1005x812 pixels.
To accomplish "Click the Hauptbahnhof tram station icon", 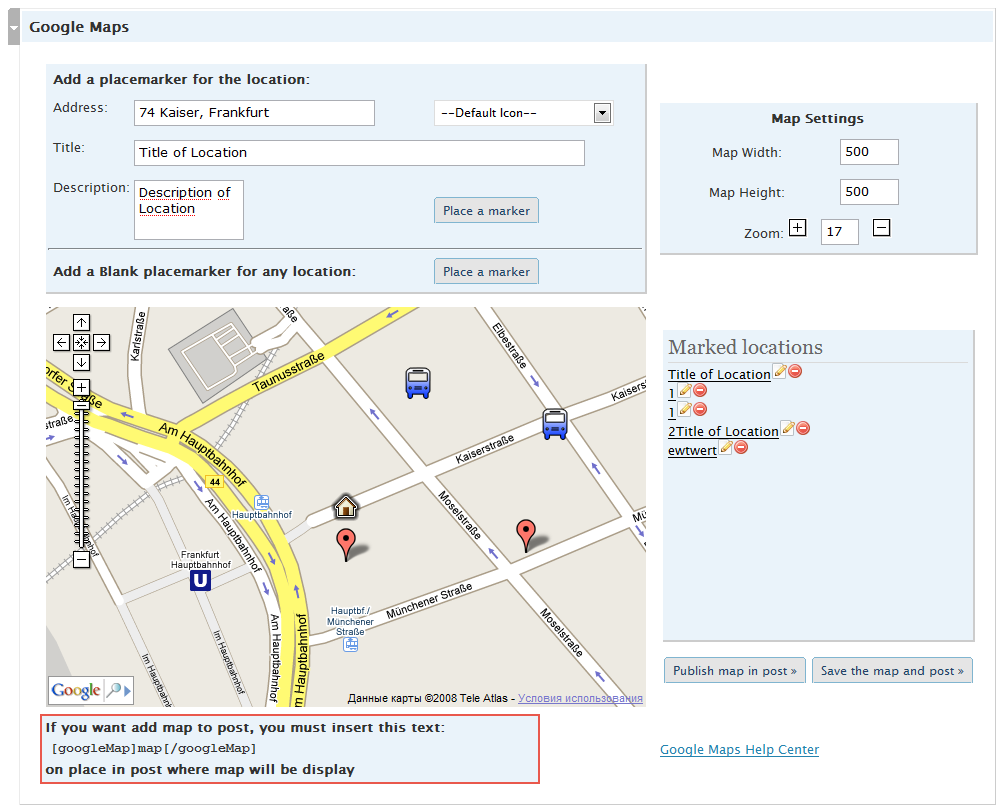I will (x=262, y=502).
